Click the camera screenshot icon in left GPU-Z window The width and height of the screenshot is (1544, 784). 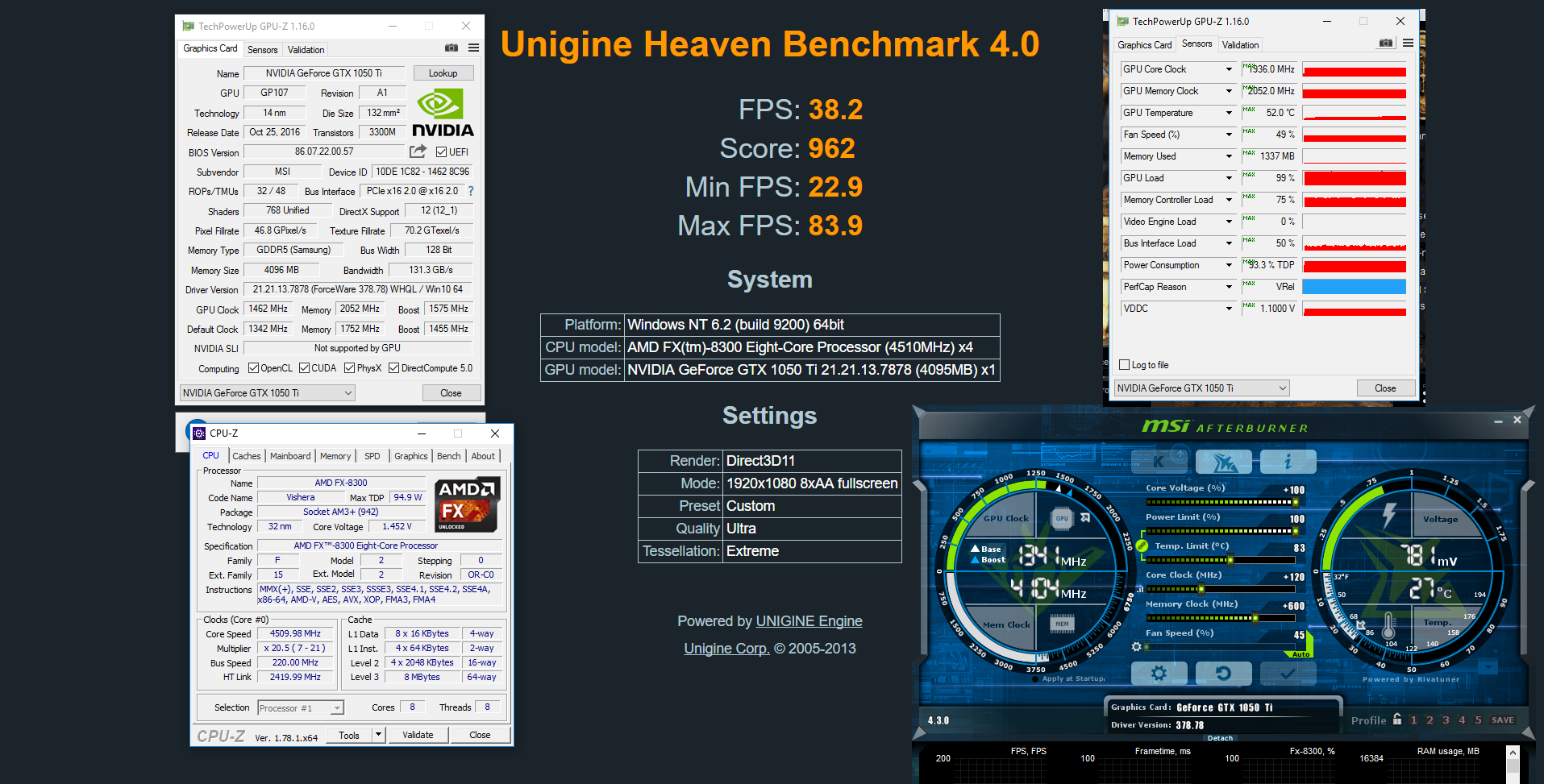point(452,48)
